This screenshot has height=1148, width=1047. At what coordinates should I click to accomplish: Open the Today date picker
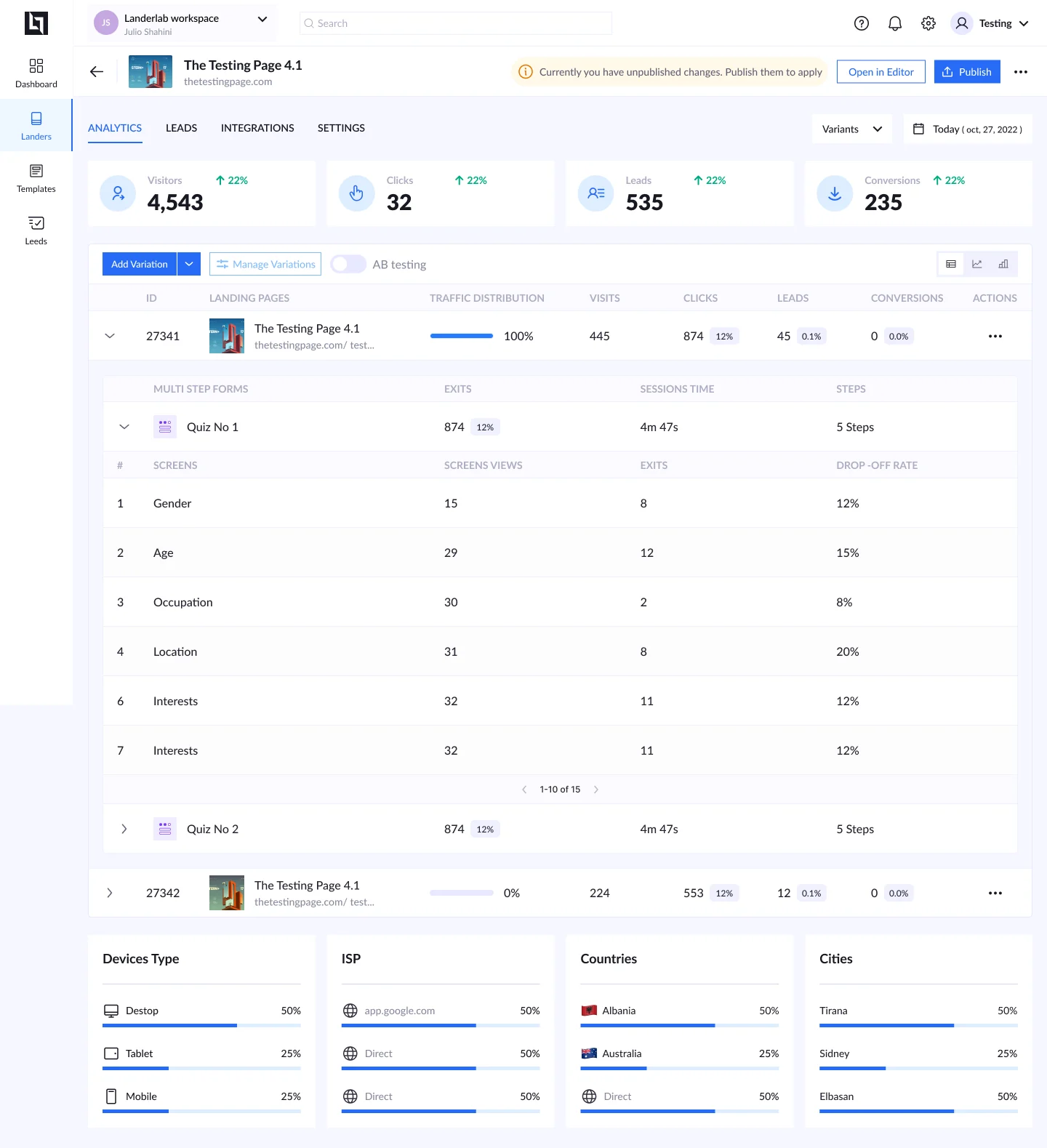(x=968, y=129)
